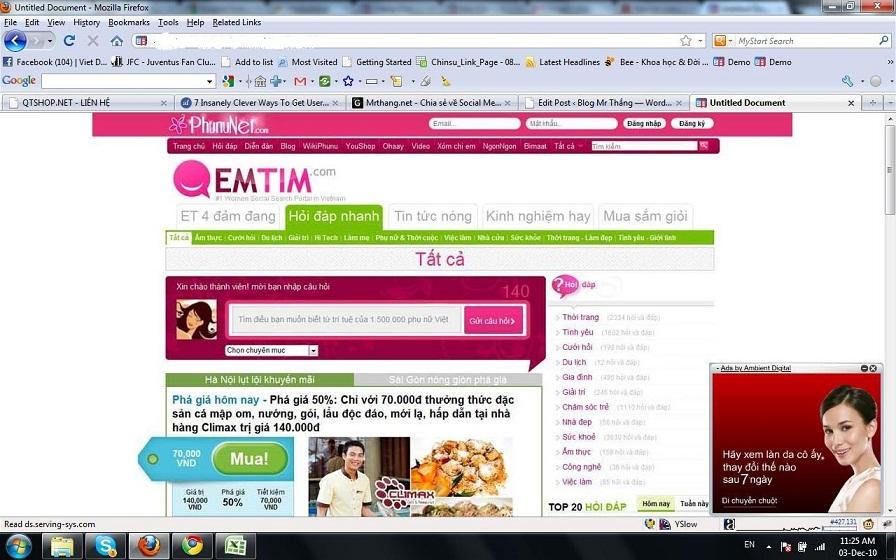Click the Greasemonkey monkey icon in status bar
Viewport: 896px width, 560px height.
pos(868,523)
